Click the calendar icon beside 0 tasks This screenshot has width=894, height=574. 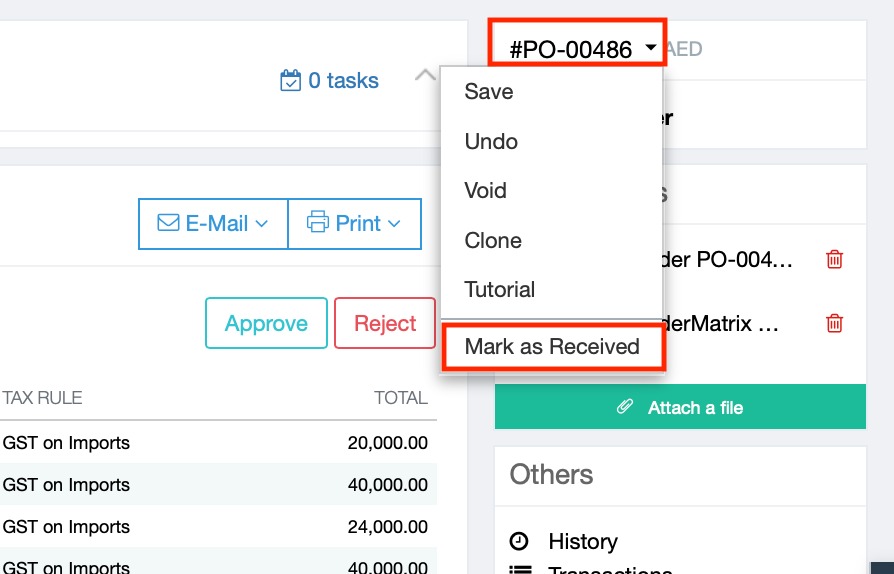(x=291, y=81)
